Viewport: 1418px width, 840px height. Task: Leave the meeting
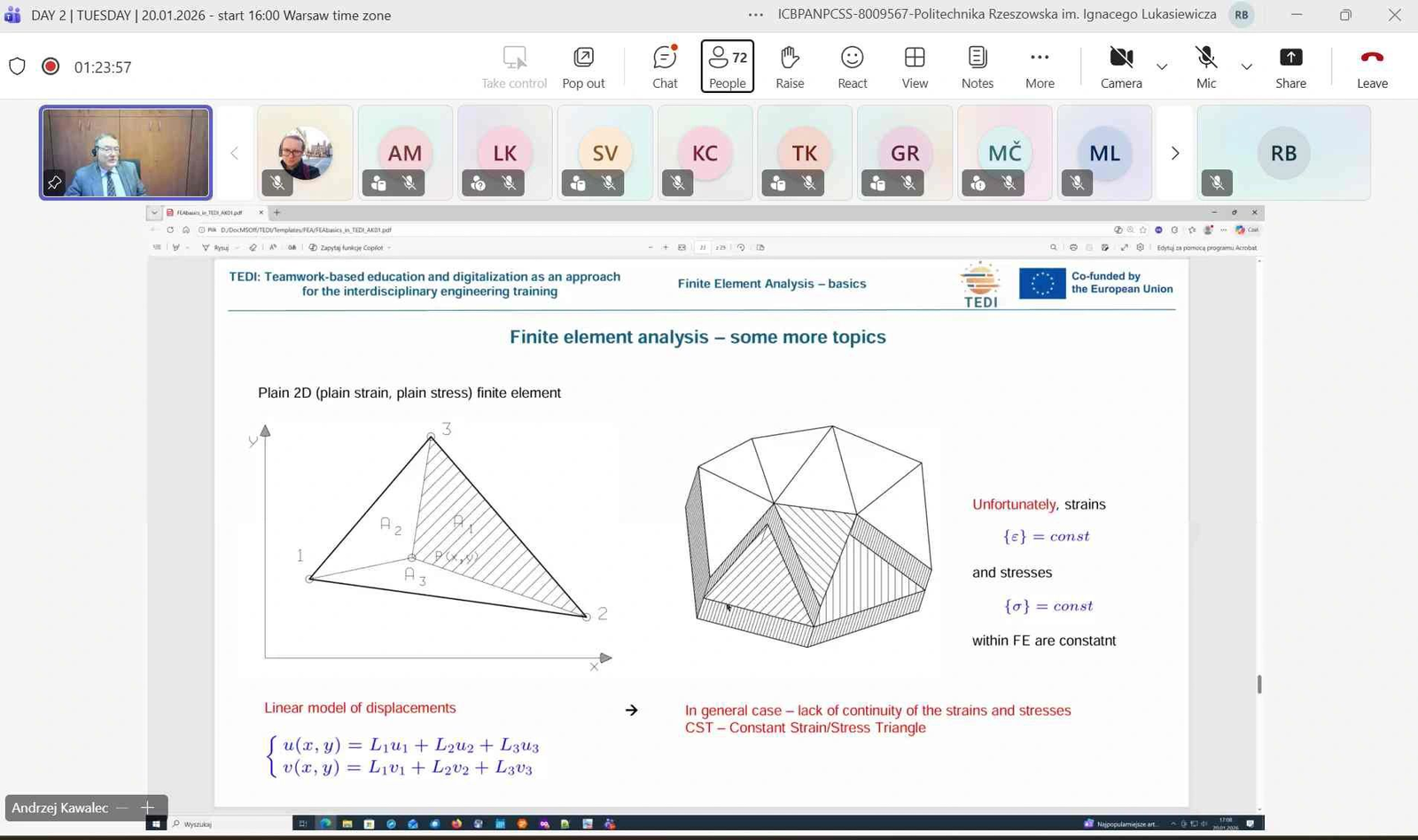[x=1371, y=66]
